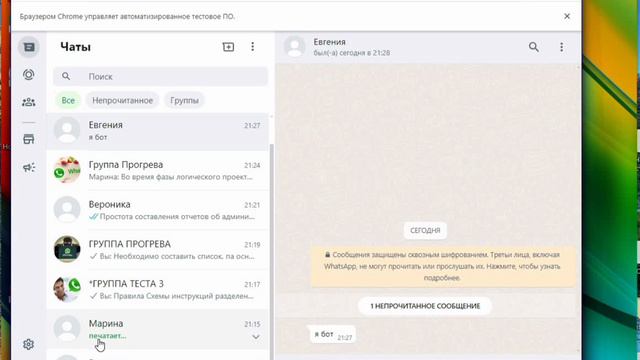Click the encryption notice banner
The width and height of the screenshot is (640, 360).
point(443,266)
